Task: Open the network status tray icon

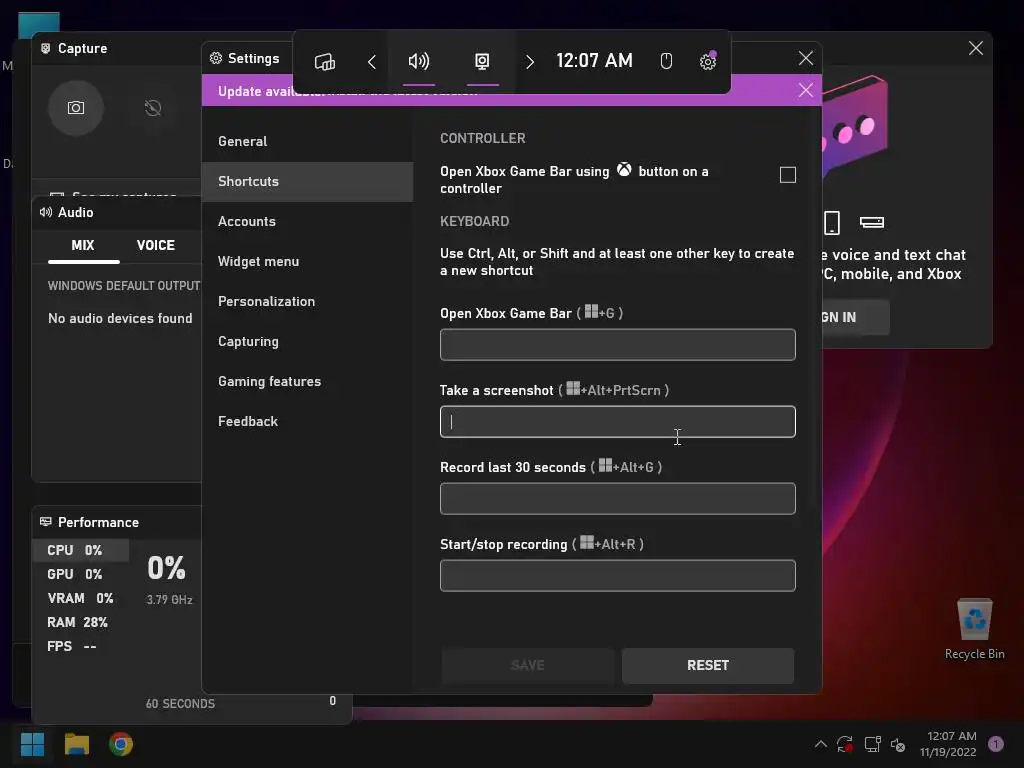Action: pos(872,744)
